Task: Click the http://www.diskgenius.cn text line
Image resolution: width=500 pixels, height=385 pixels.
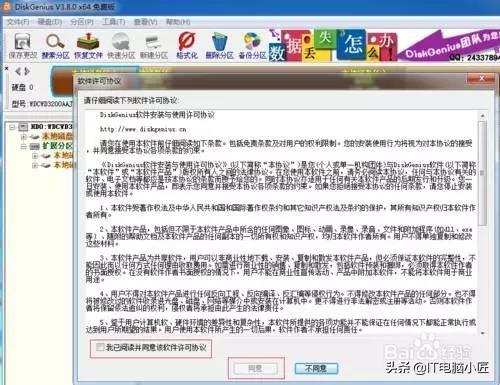Action: (143, 129)
